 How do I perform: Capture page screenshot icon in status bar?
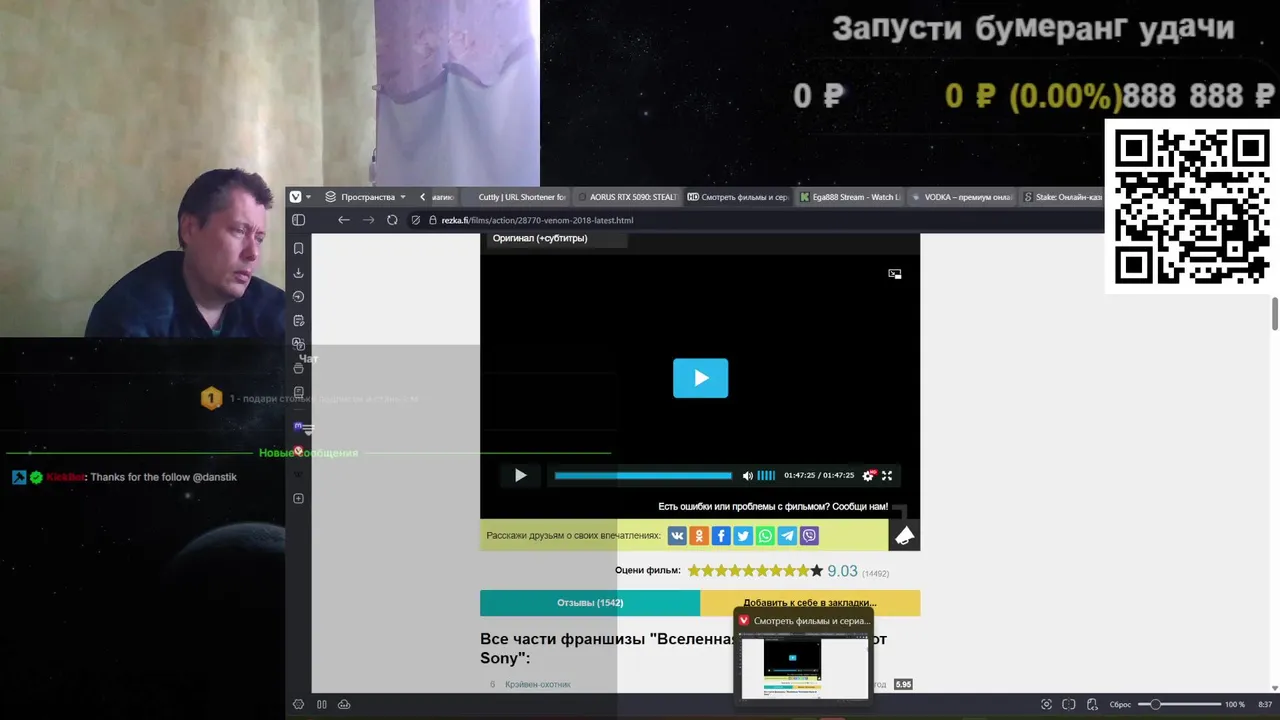click(1047, 704)
